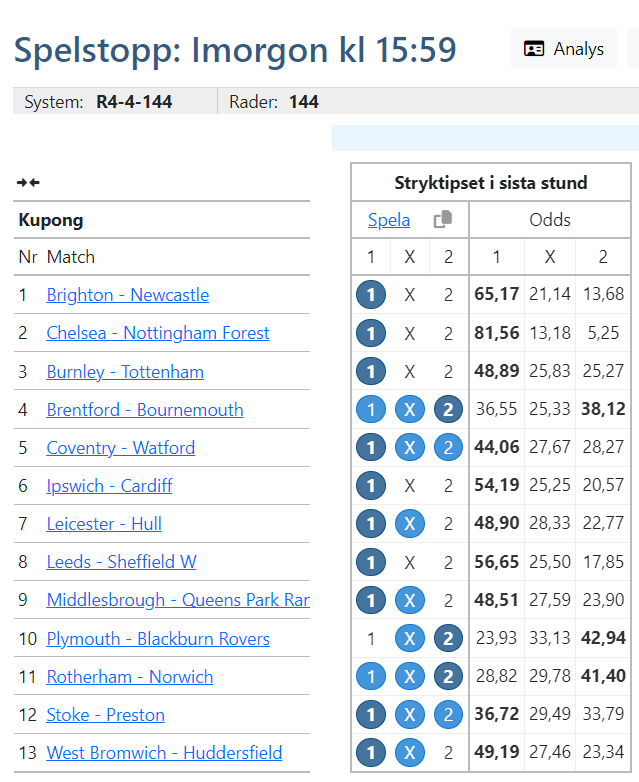Deselect sign 1 for Rotherham - Norwich

pos(371,677)
